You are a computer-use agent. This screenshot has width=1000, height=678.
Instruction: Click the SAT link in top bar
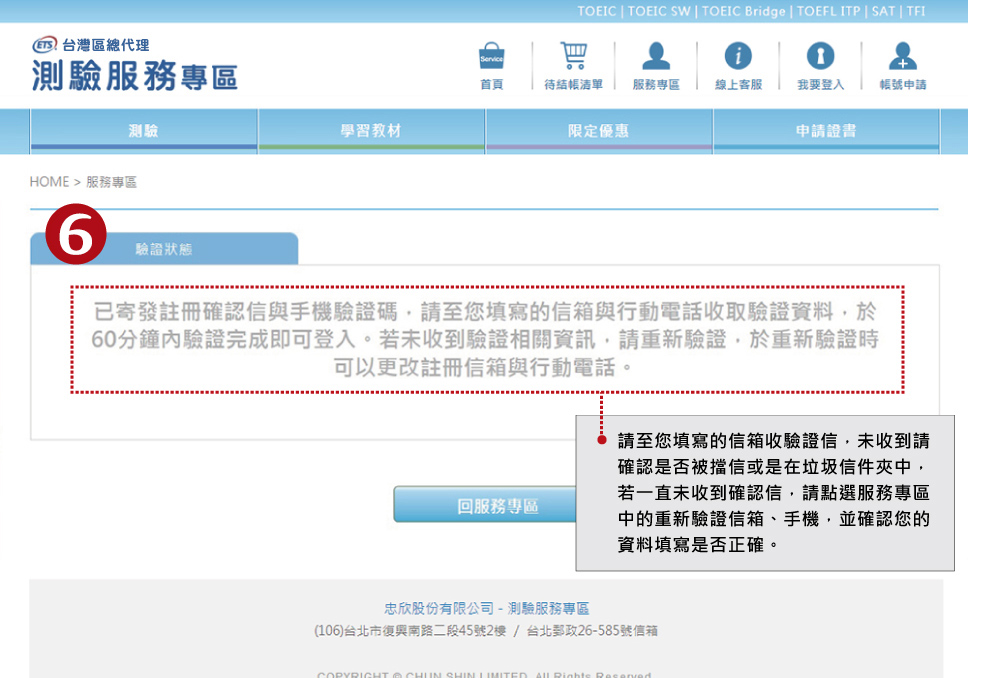(x=883, y=11)
